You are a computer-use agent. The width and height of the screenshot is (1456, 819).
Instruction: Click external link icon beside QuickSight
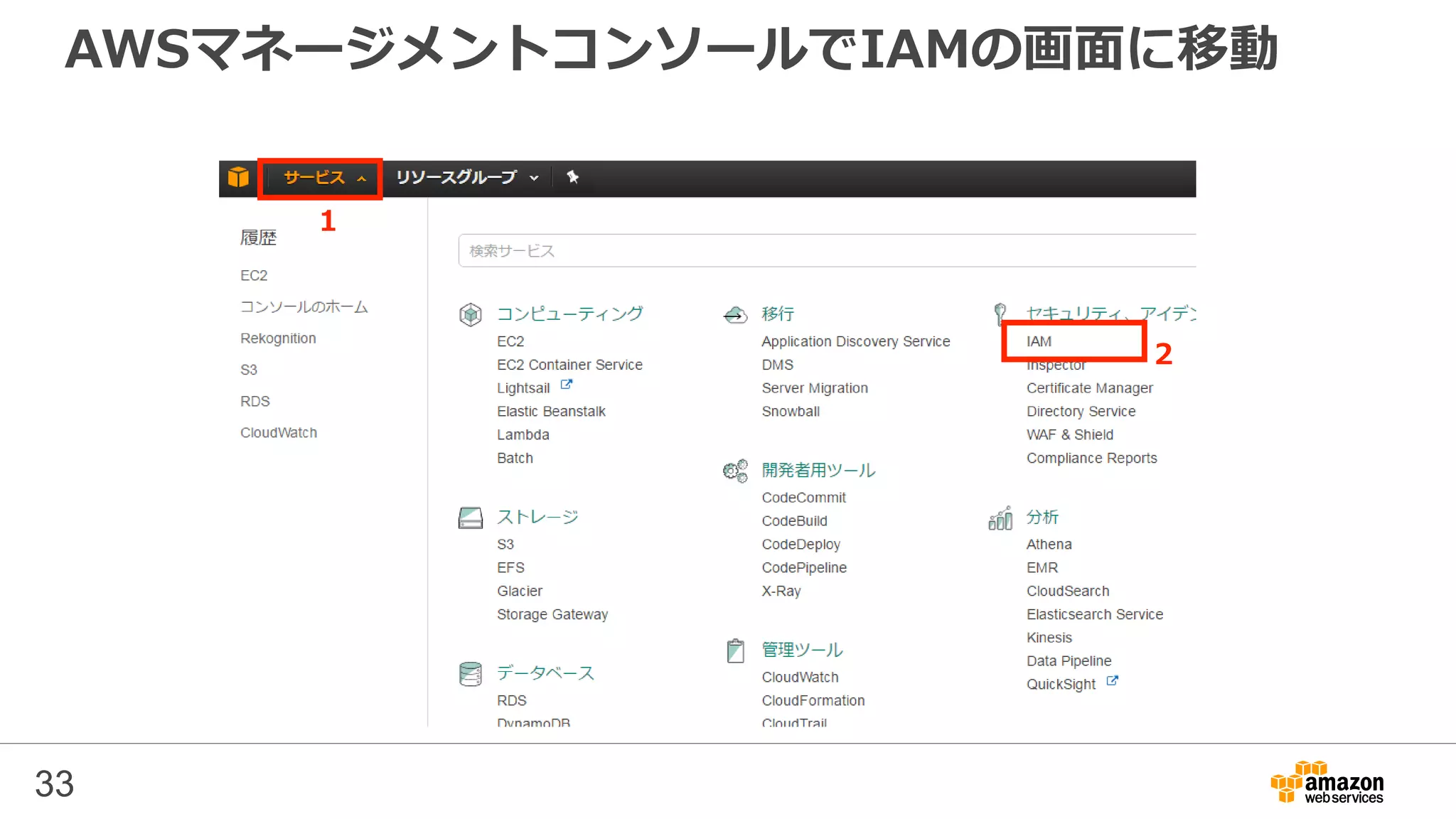(1112, 680)
